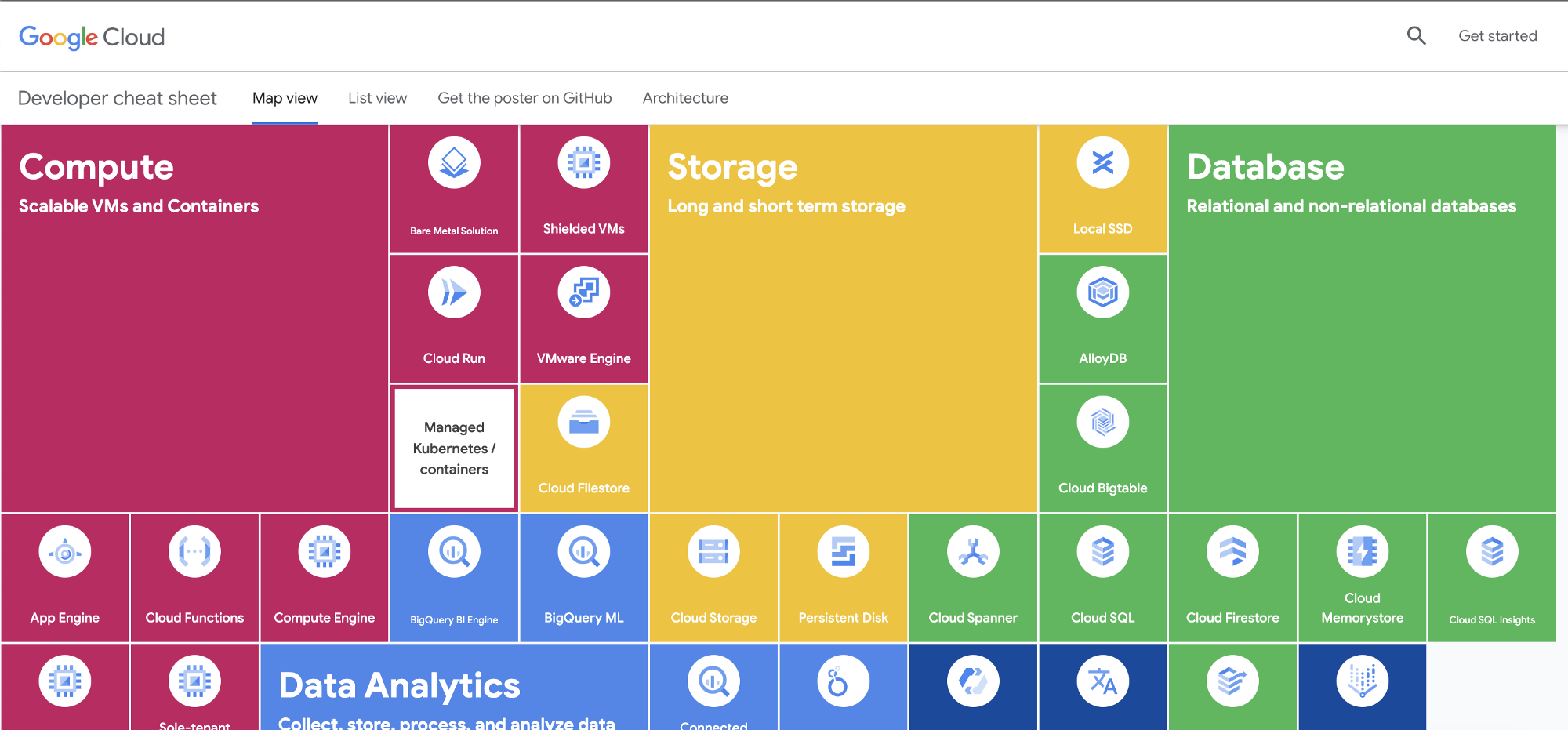Select the Local SSD icon
Image resolution: width=1568 pixels, height=730 pixels.
tap(1103, 162)
